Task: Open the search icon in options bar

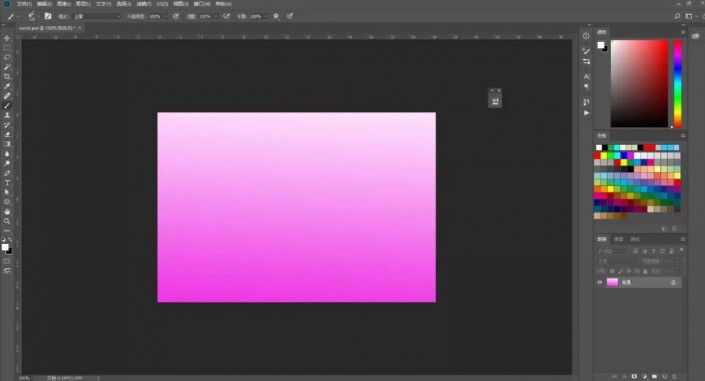Action: 677,16
